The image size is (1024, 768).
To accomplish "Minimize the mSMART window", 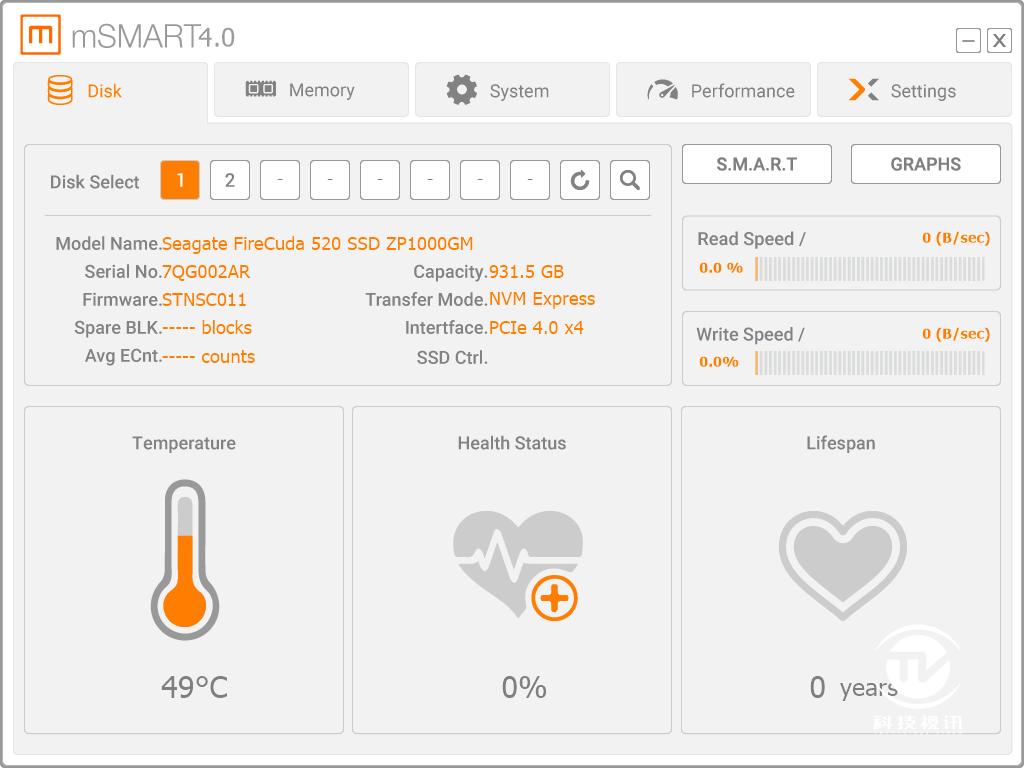I will [968, 40].
